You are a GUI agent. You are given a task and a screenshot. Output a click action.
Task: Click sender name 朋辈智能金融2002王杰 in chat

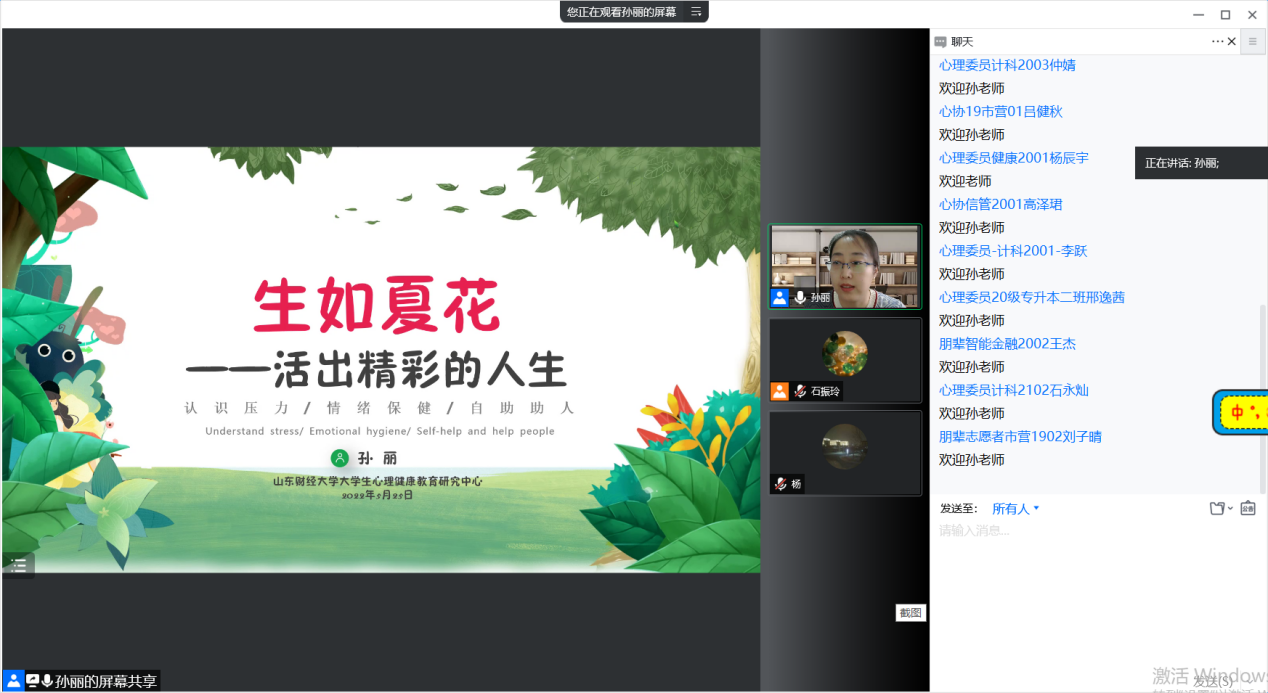1007,344
